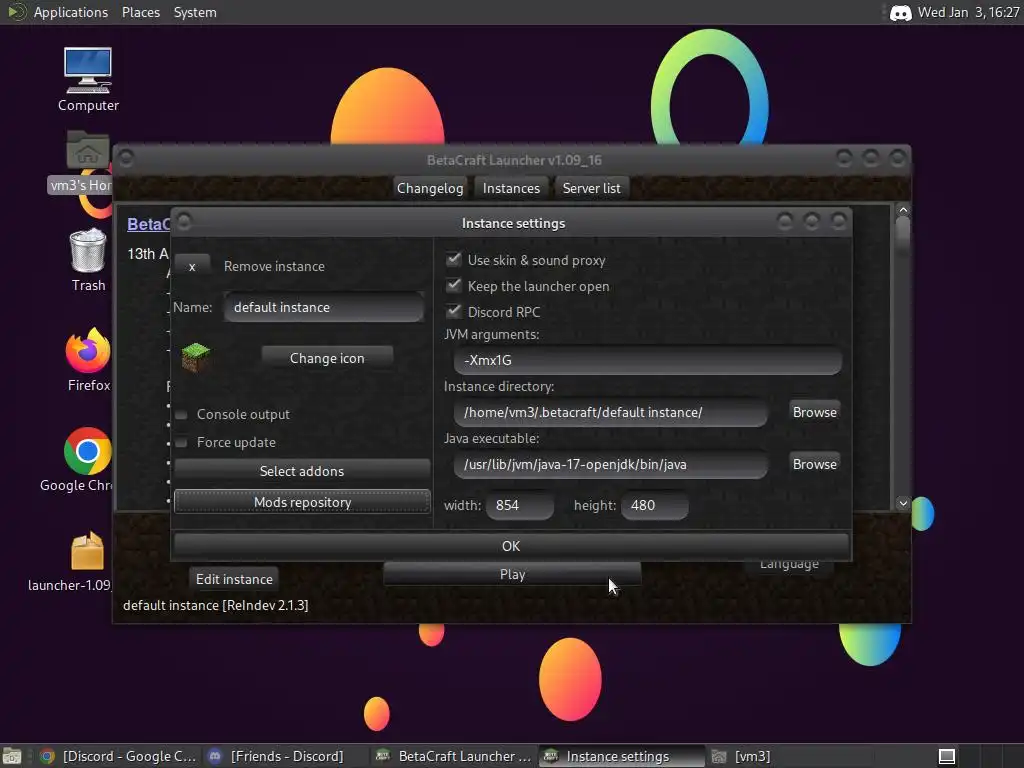Click the Play button in the launcher
This screenshot has width=1024, height=768.
click(x=512, y=574)
